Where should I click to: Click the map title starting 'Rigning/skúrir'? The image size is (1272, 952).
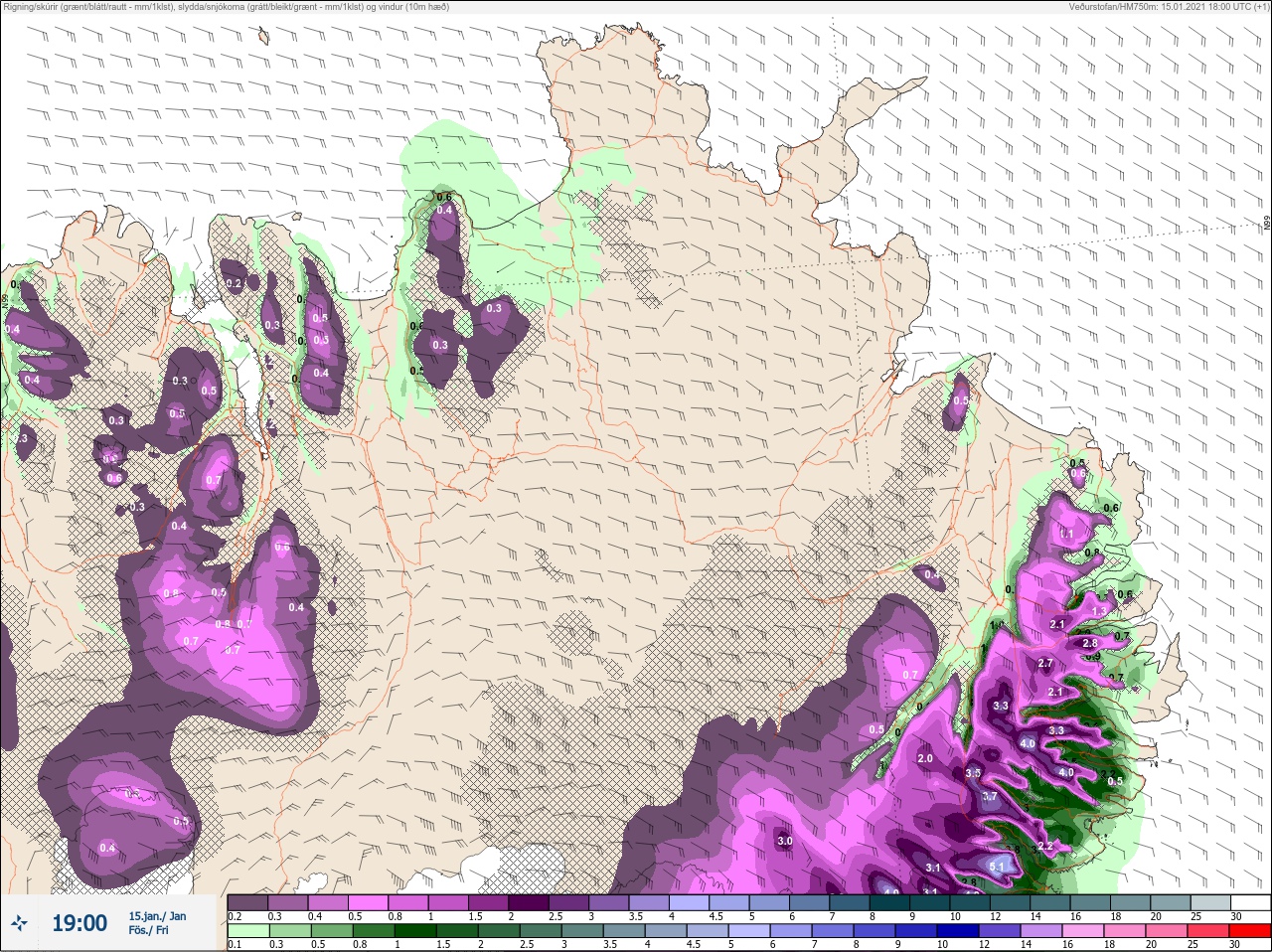tap(227, 7)
